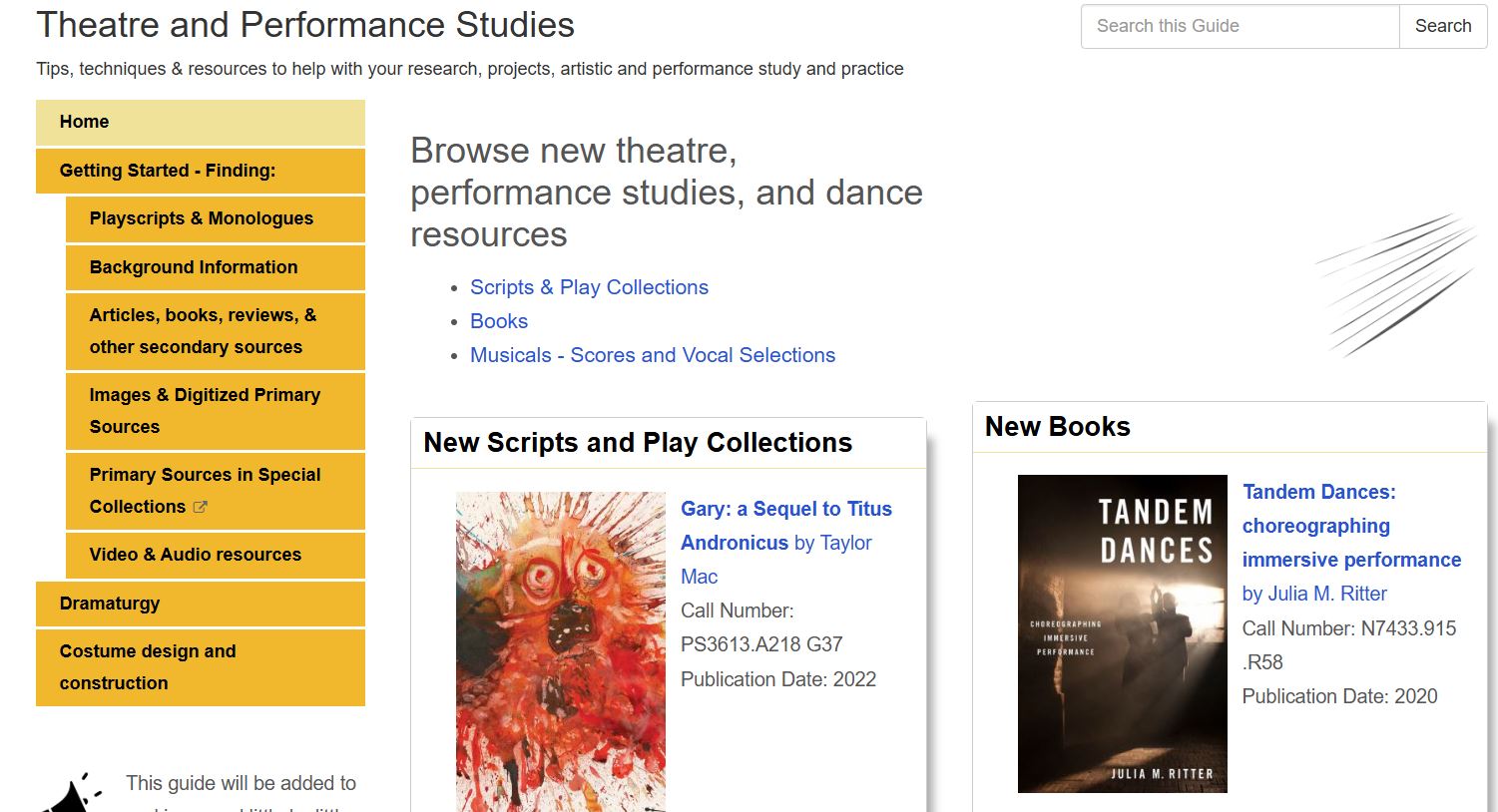1498x812 pixels.
Task: Focus the Search this Guide field
Action: (x=1240, y=26)
